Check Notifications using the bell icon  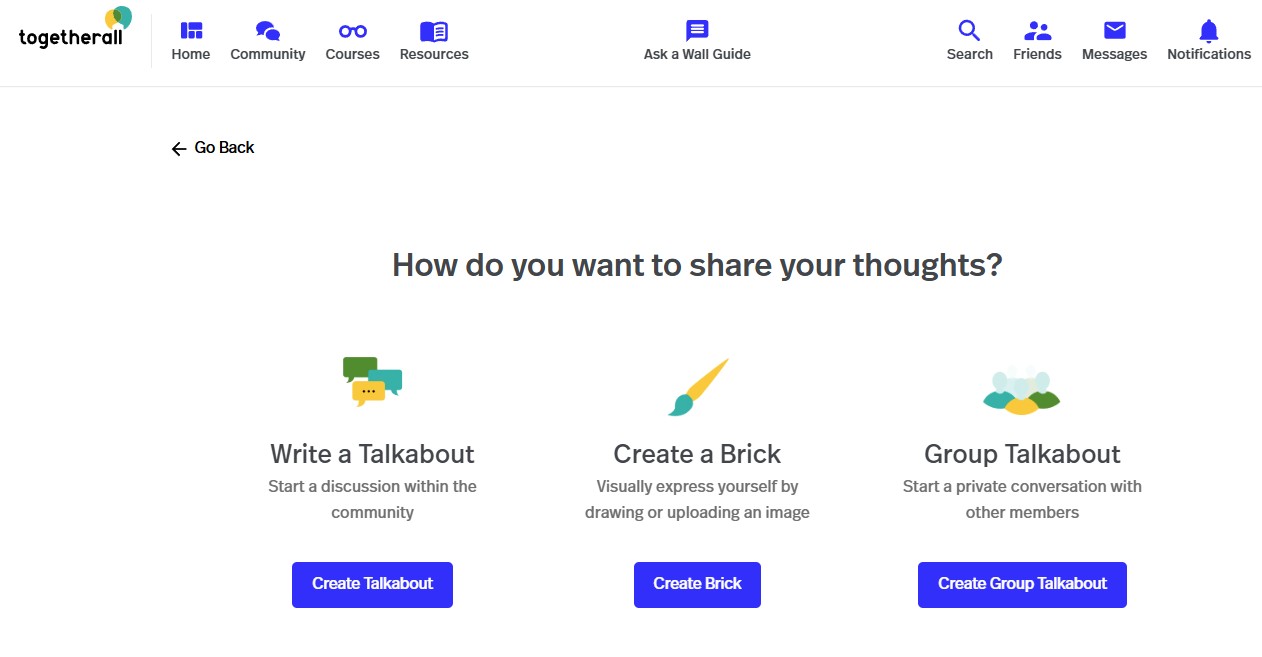pyautogui.click(x=1208, y=30)
